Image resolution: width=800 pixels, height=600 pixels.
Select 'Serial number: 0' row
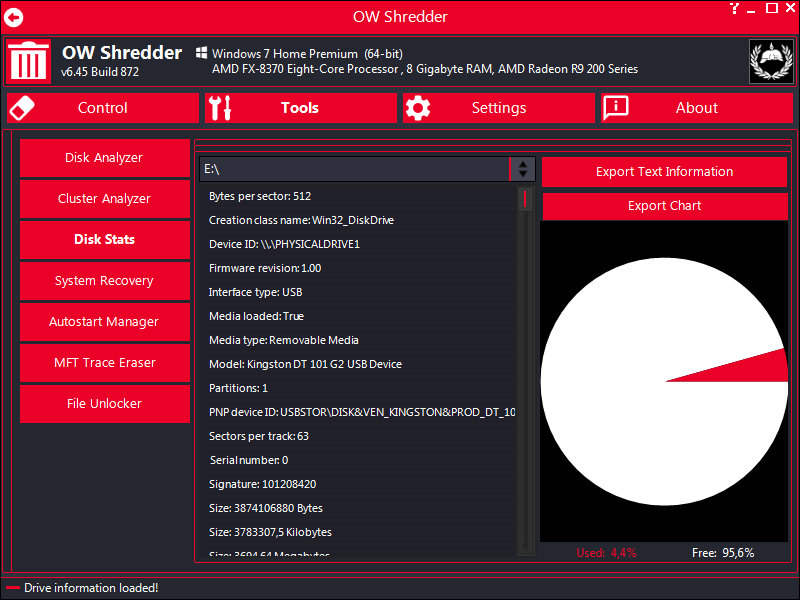(358, 460)
